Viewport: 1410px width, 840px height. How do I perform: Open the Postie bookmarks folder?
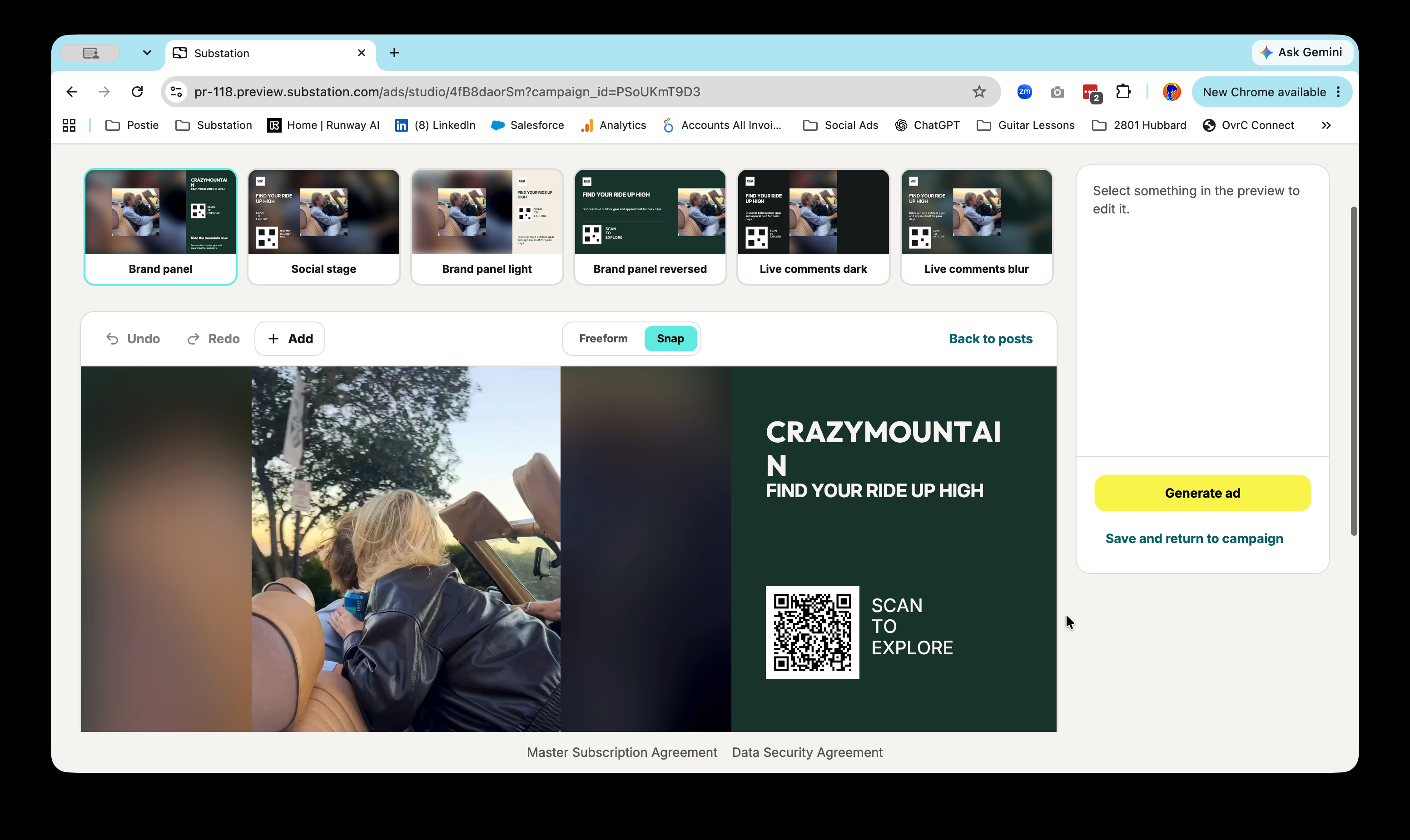click(x=132, y=125)
